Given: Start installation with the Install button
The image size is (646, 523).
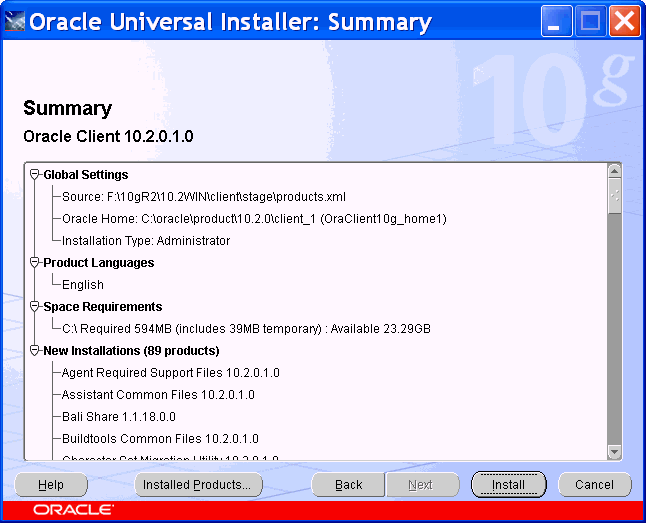Looking at the screenshot, I should click(508, 485).
